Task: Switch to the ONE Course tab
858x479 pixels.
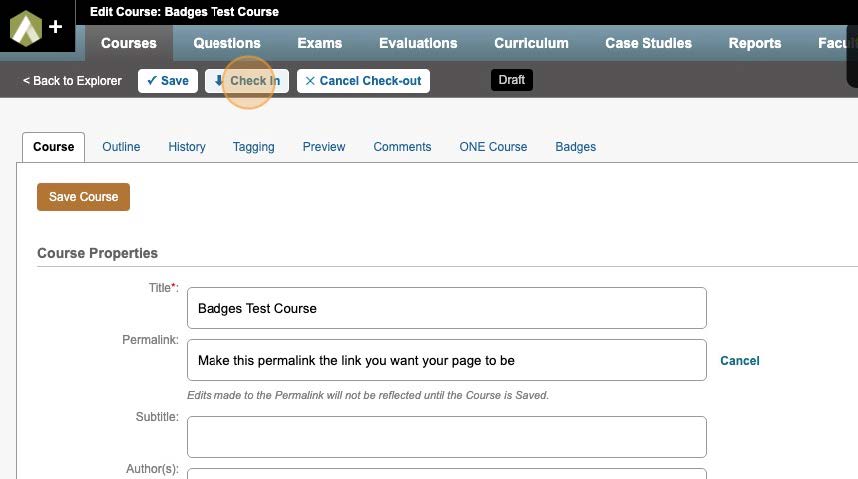Action: pyautogui.click(x=493, y=147)
